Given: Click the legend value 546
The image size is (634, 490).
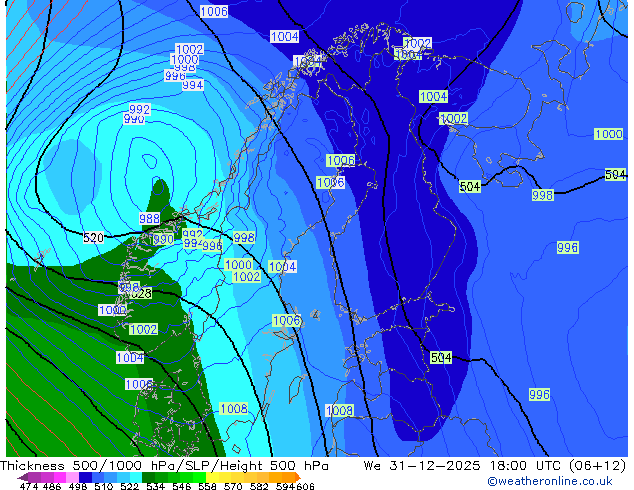Looking at the screenshot, I should pos(181,486).
